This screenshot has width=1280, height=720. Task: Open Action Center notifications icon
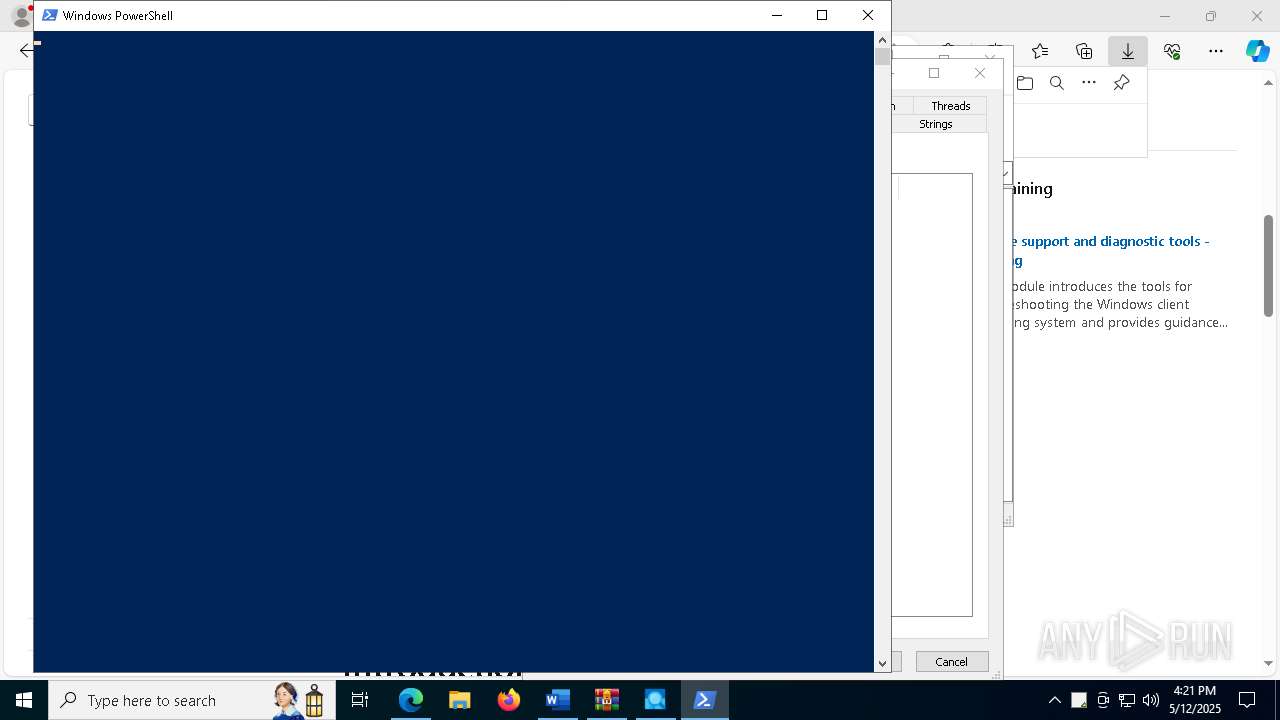1247,700
